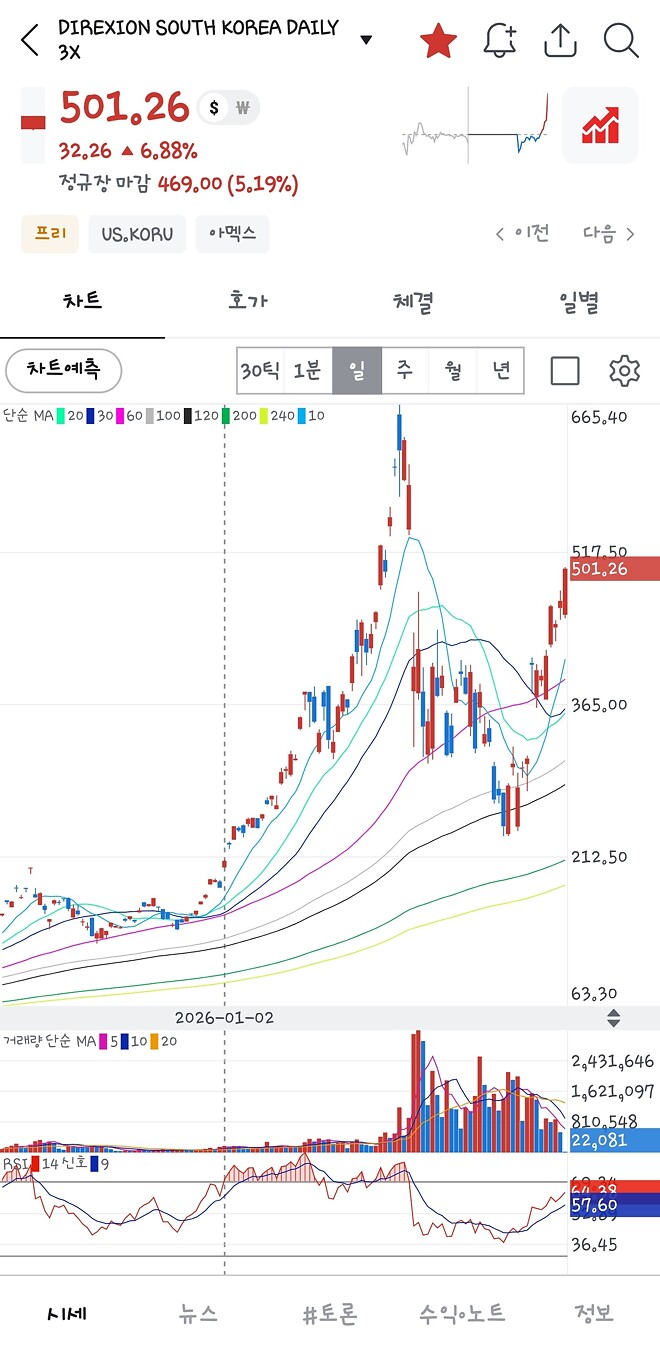Tap the MA 60 magenta color swatch
This screenshot has width=660, height=1355.
click(119, 415)
